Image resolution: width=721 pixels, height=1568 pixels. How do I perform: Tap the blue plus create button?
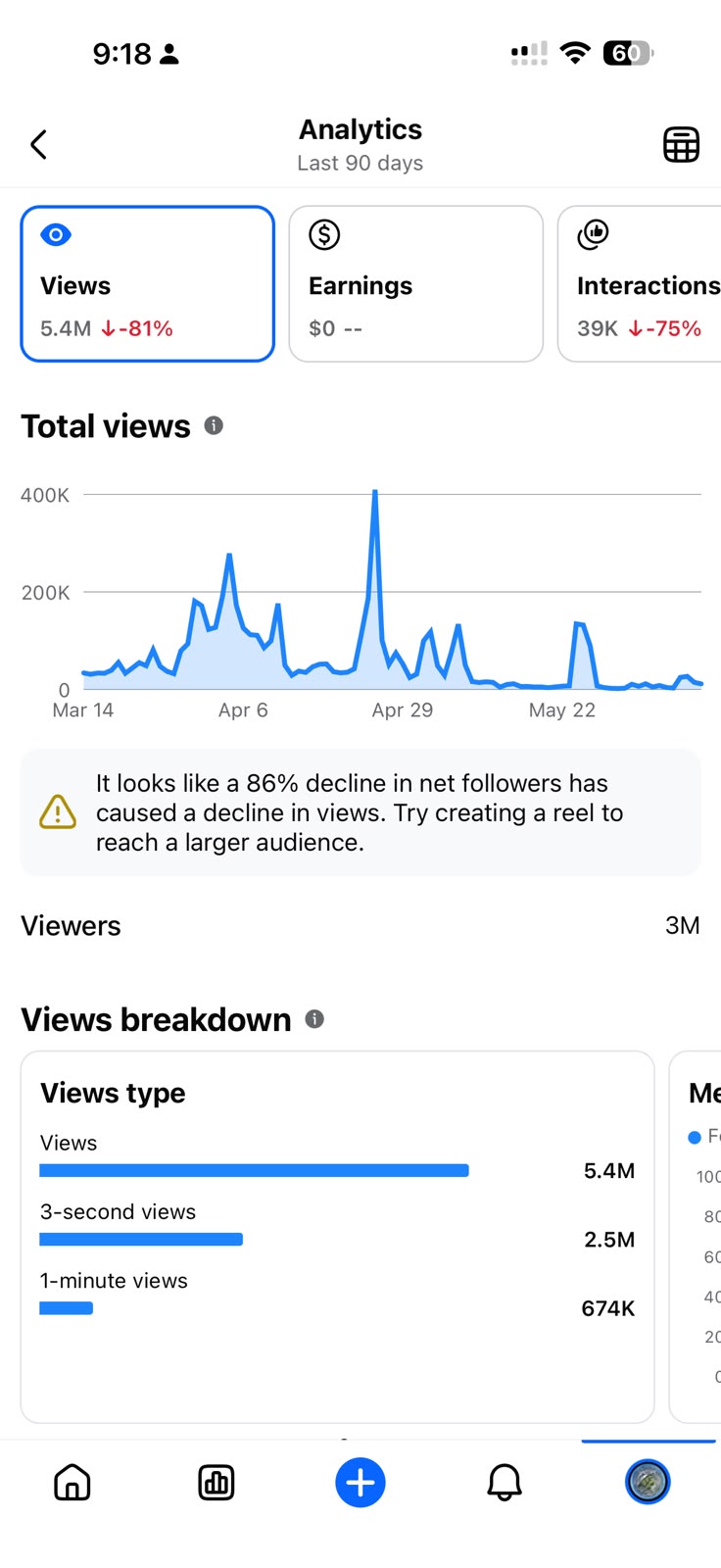click(360, 1483)
